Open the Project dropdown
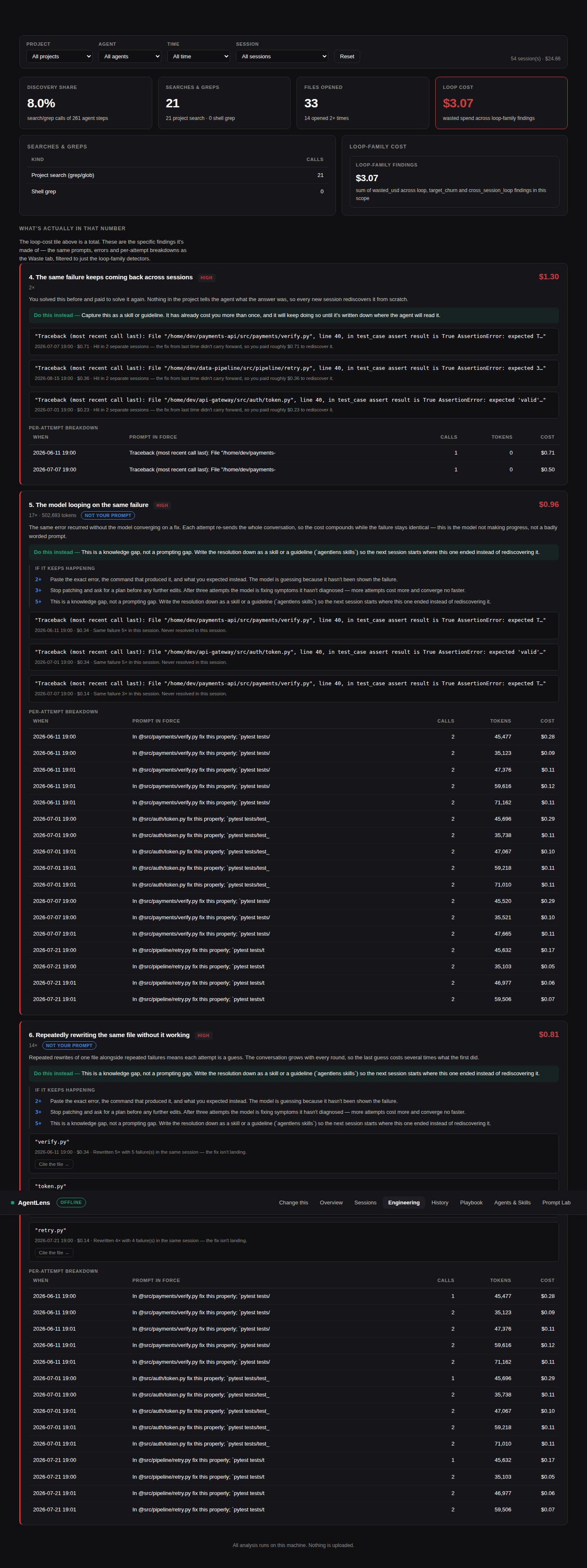 (x=59, y=57)
